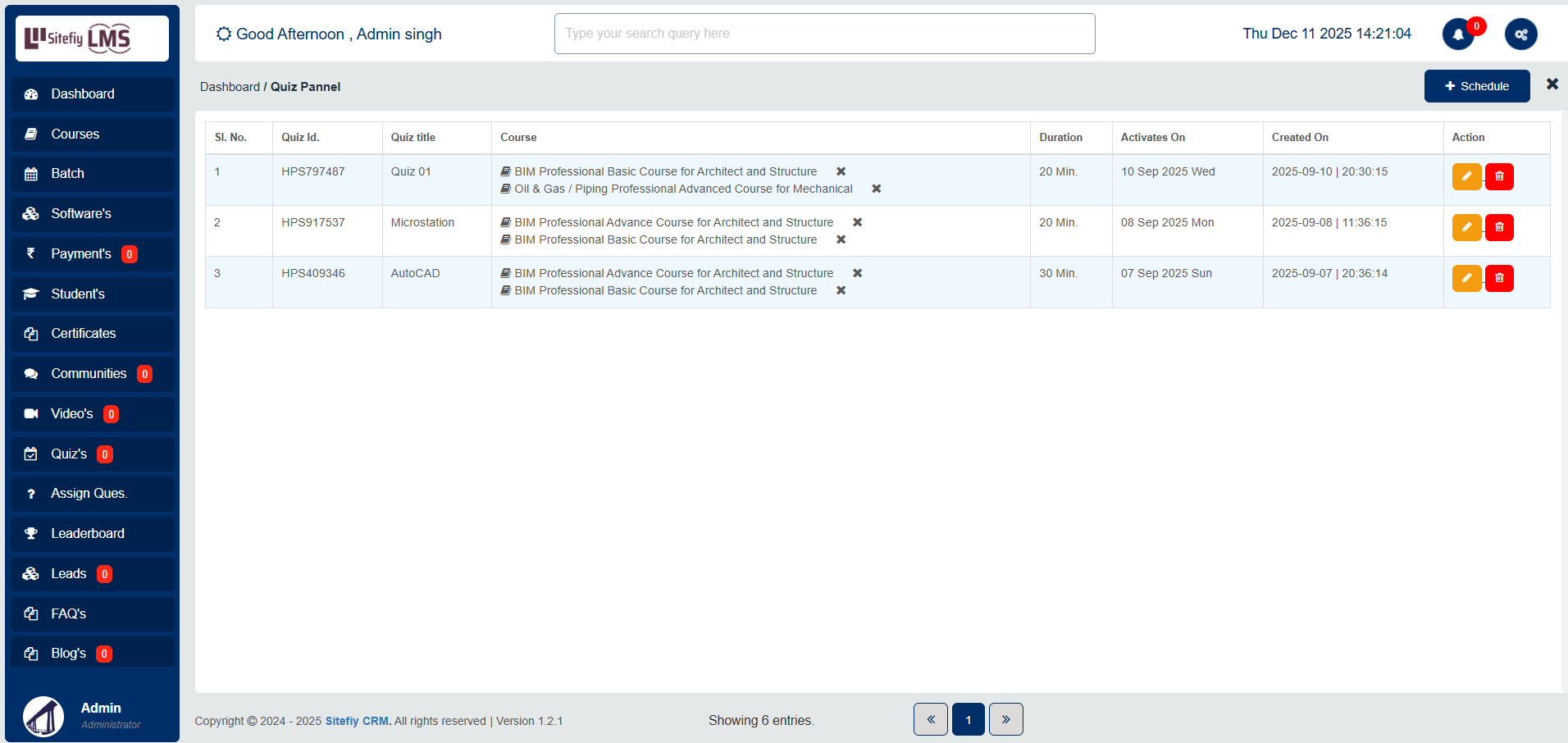Remove Oil & Gas course from Quiz 01
The image size is (1568, 743).
(876, 189)
